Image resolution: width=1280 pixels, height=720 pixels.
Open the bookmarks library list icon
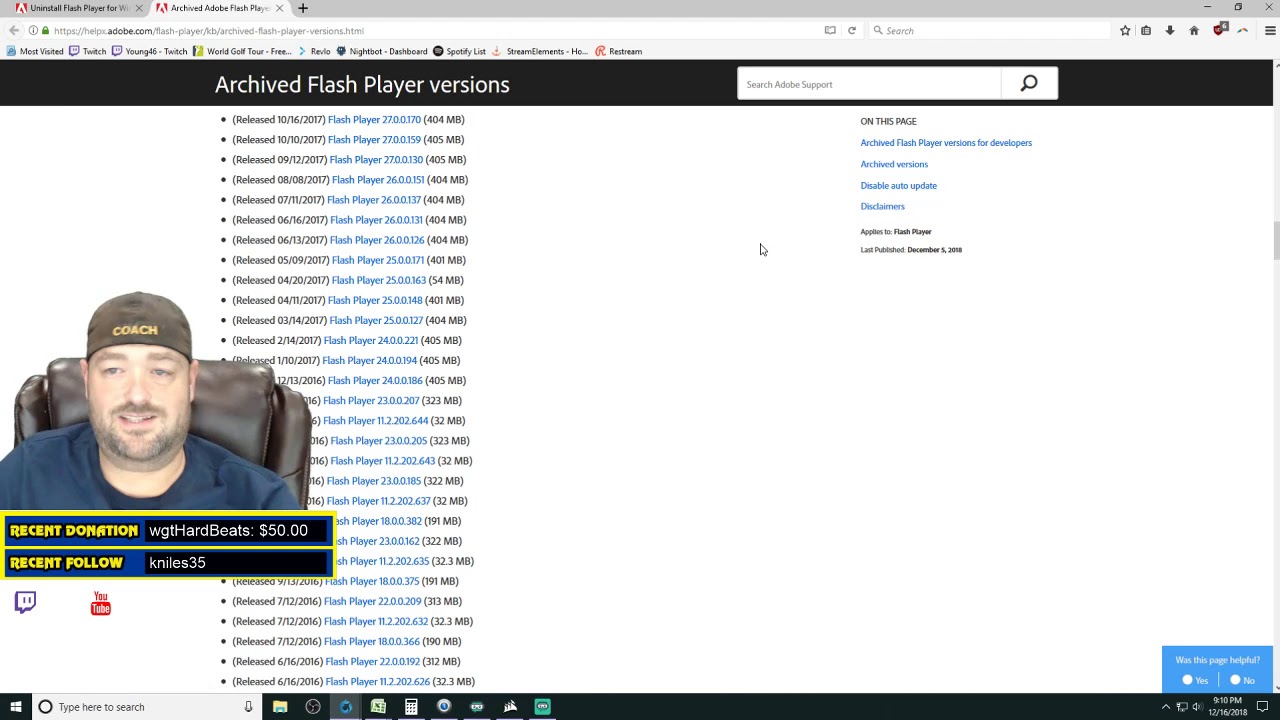1146,31
